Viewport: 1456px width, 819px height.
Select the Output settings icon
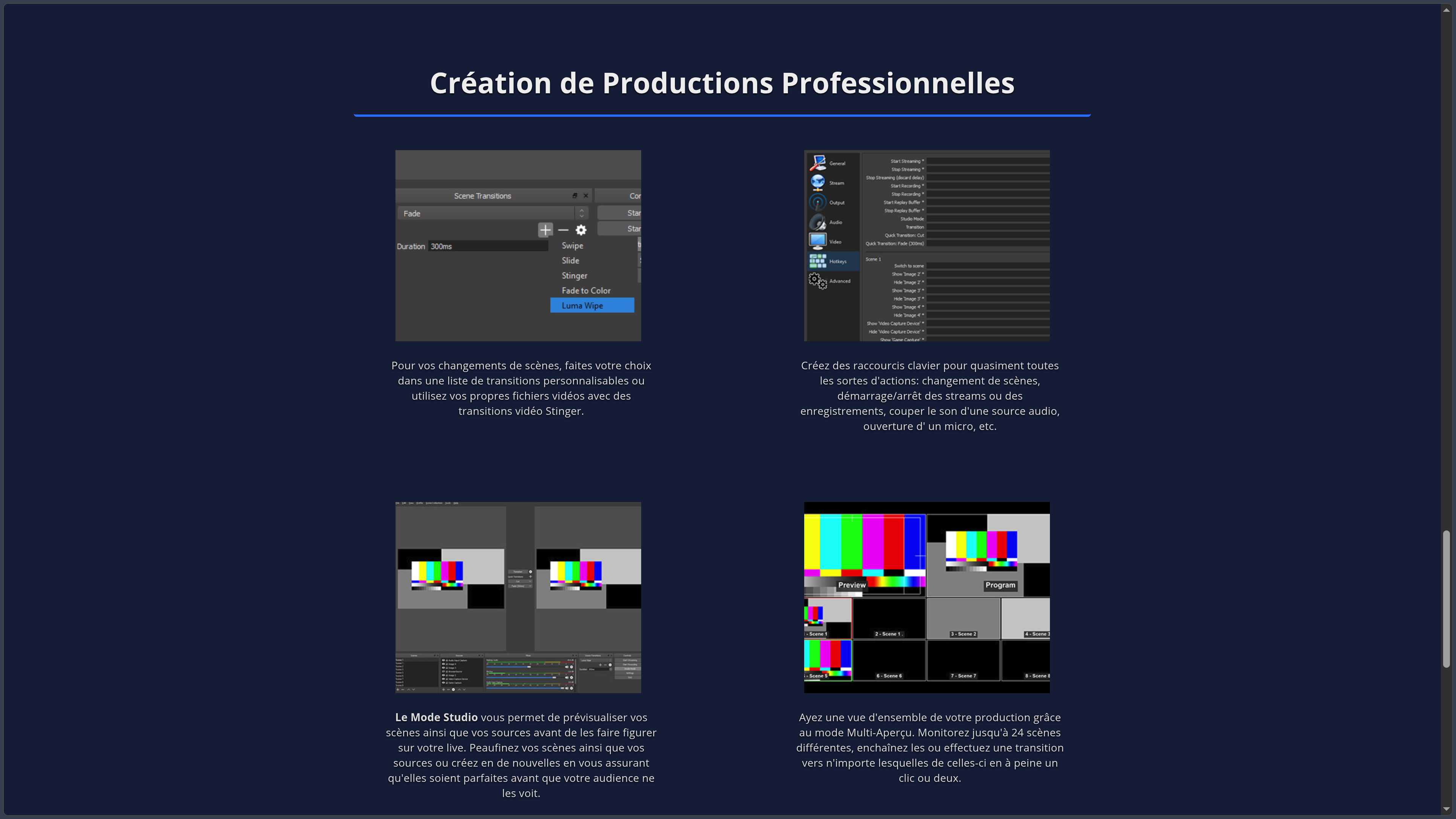pyautogui.click(x=817, y=202)
